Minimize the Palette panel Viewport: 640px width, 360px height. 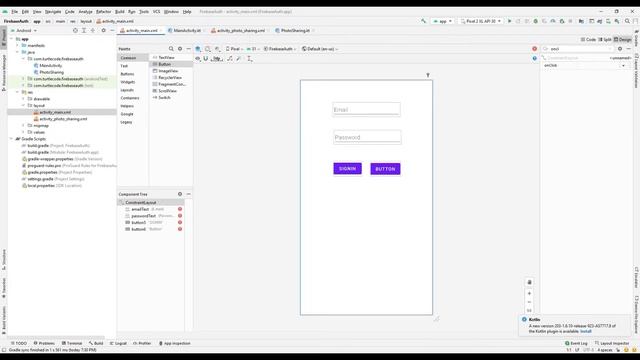[x=189, y=49]
